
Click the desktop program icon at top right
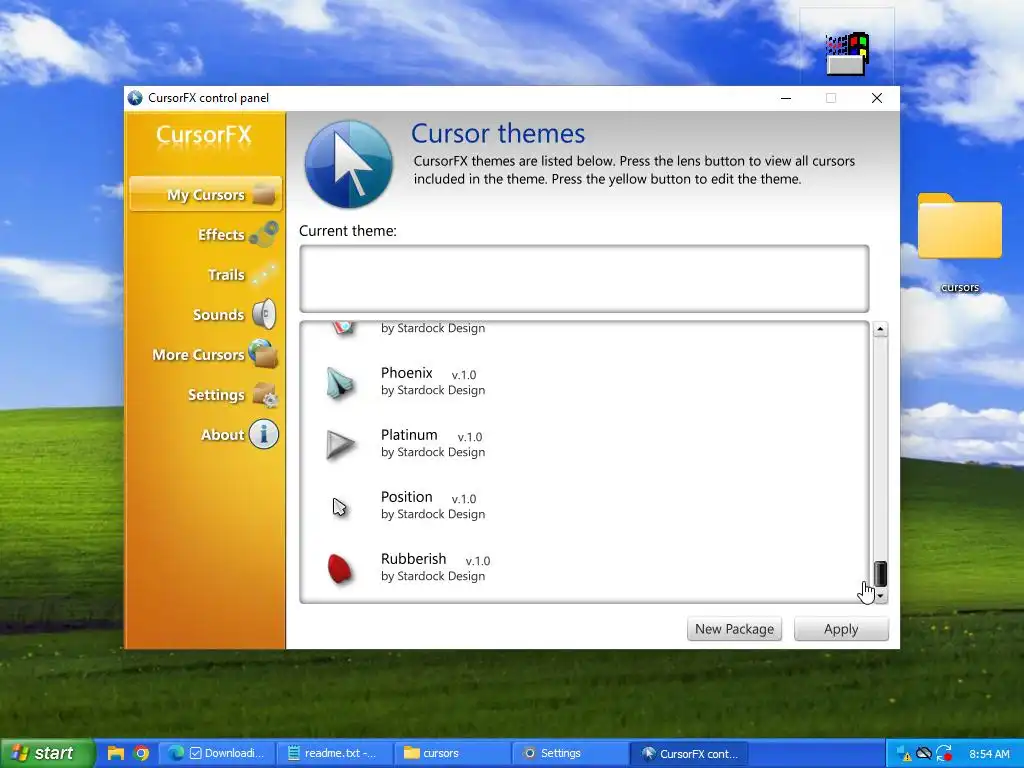847,54
